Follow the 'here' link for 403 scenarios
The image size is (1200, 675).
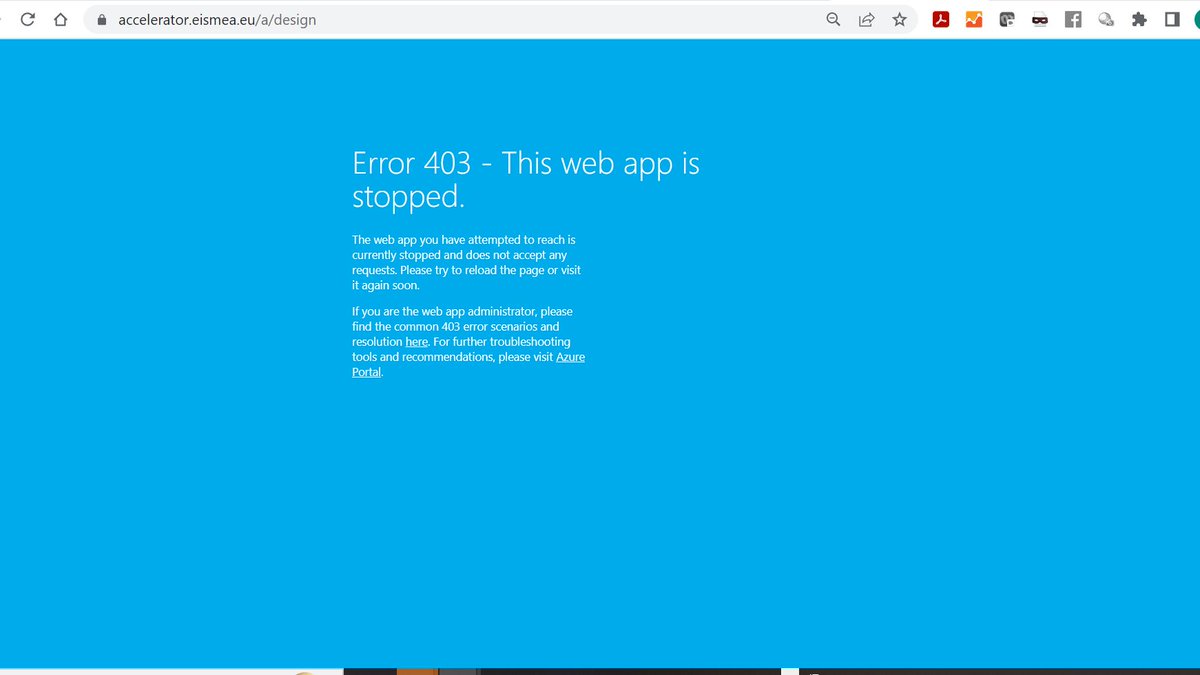pos(416,342)
